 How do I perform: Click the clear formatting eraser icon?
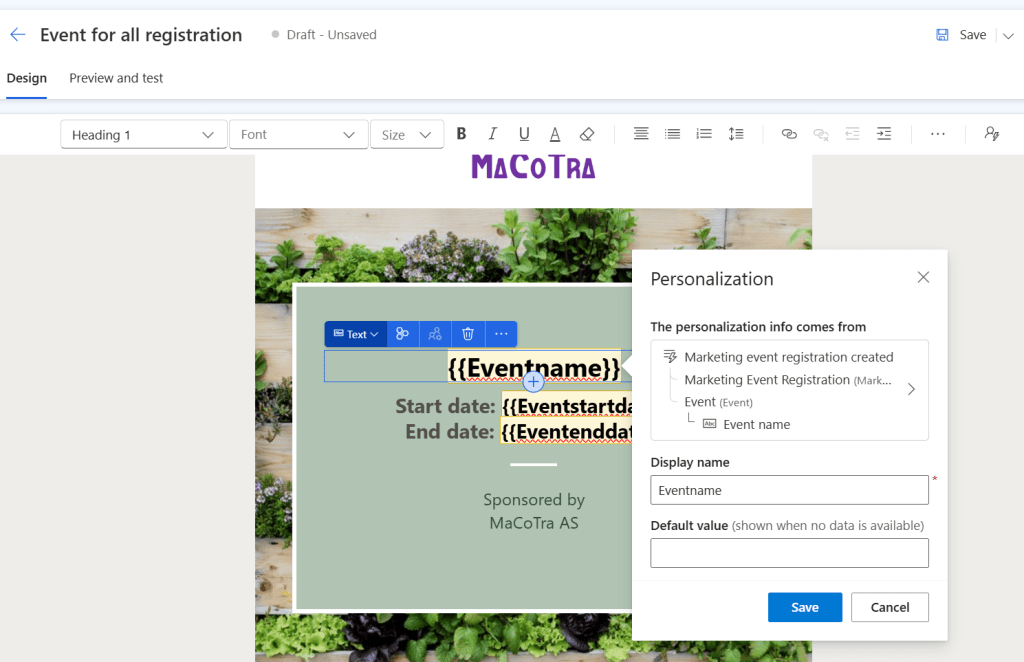(x=587, y=134)
